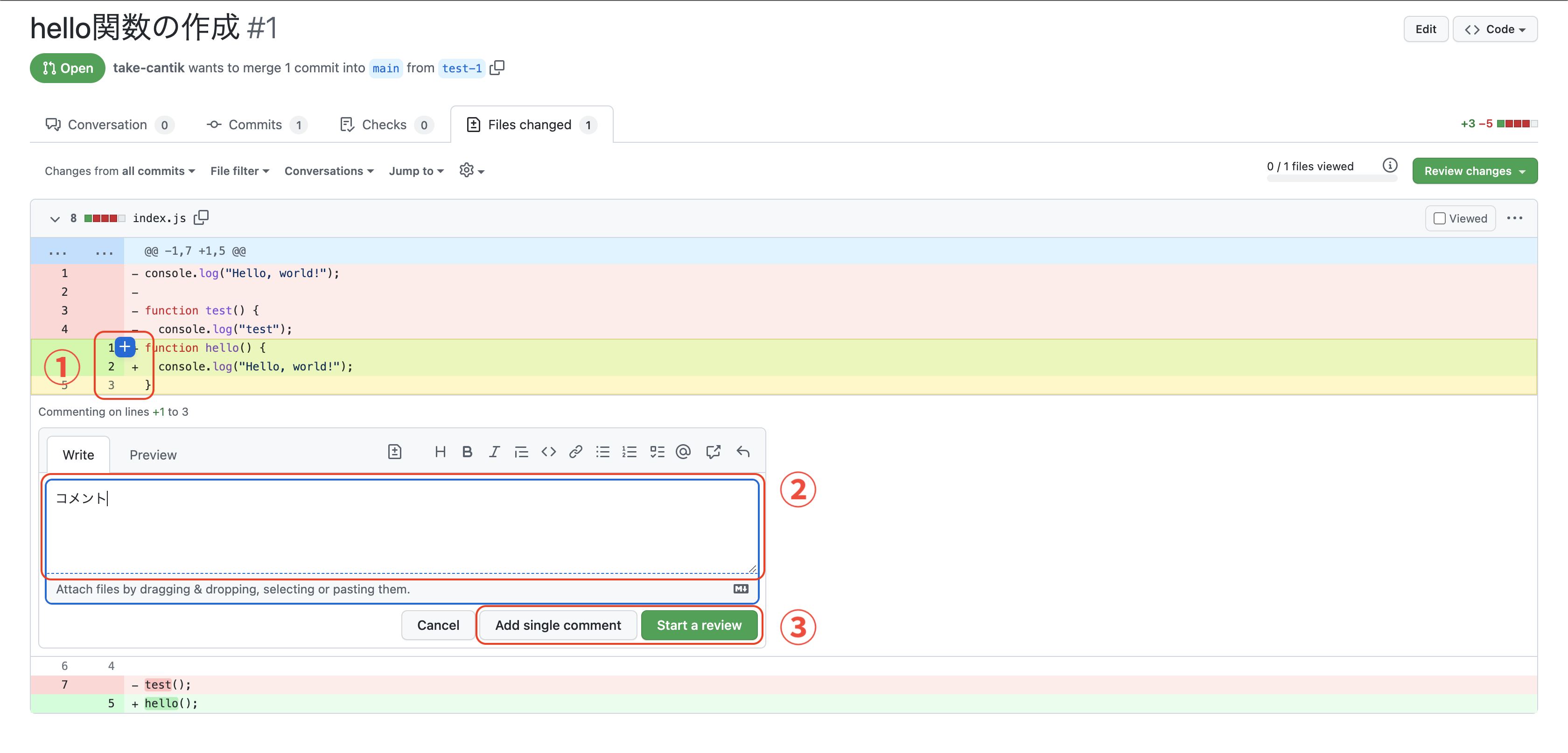Click the add suggestion icon
Image resolution: width=1568 pixels, height=753 pixels.
(394, 452)
